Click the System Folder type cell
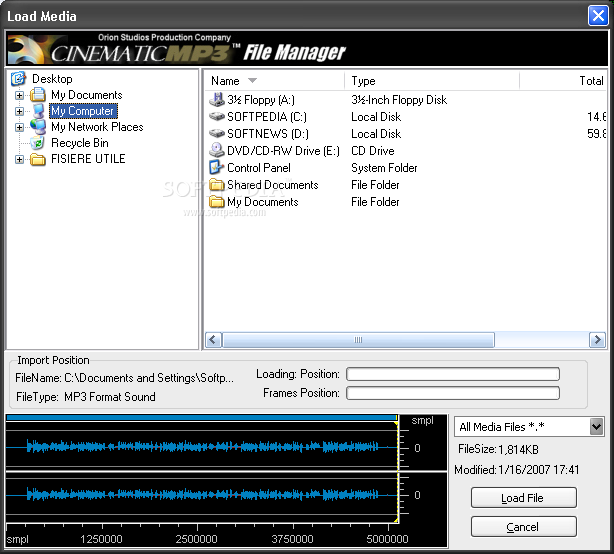The image size is (614, 554). click(x=384, y=168)
